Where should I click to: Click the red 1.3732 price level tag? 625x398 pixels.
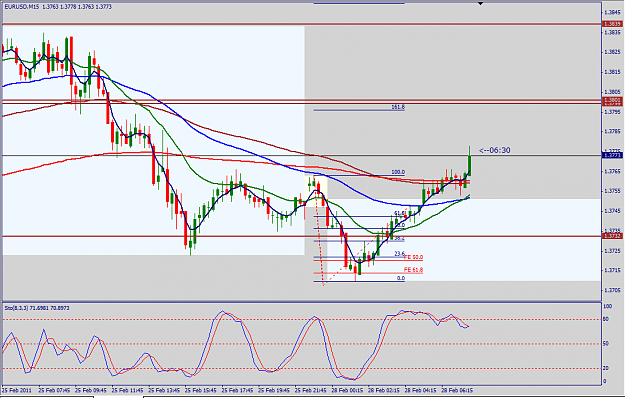tap(613, 236)
